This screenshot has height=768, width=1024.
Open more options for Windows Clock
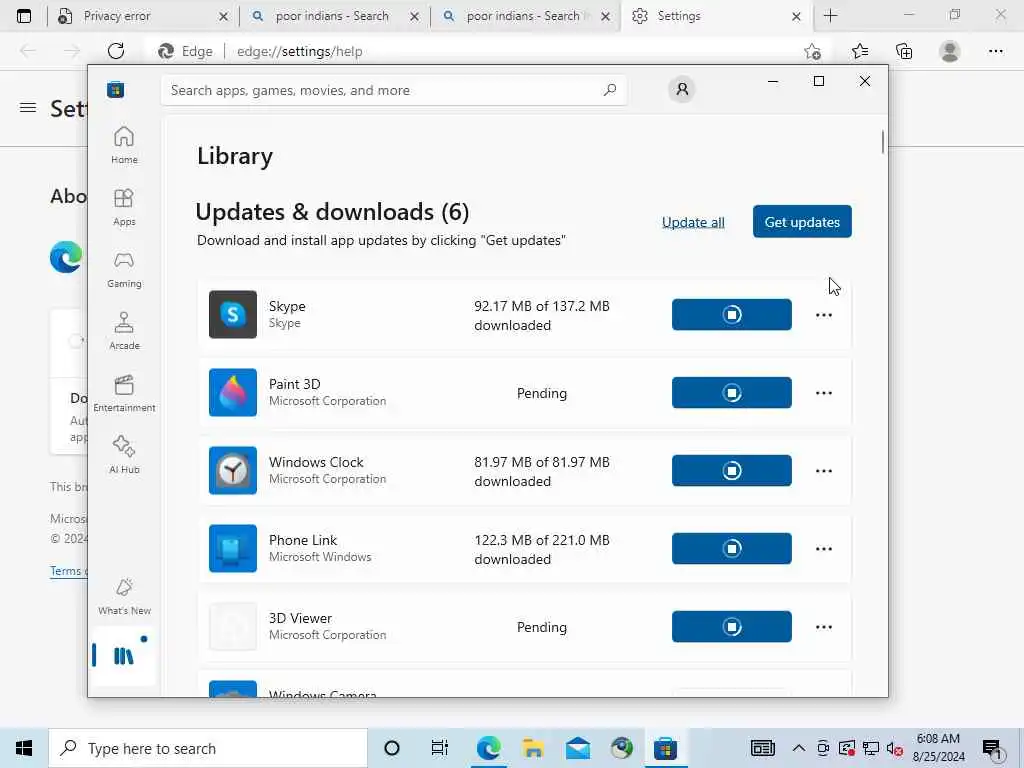[824, 470]
